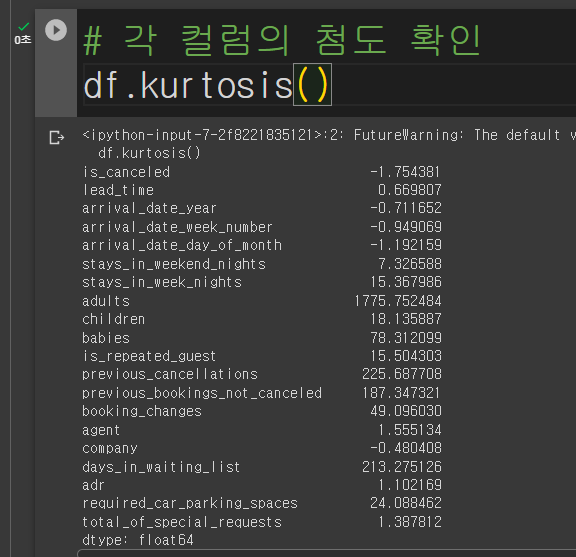The height and width of the screenshot is (557, 576).
Task: Select the stays_in_weekend_nights label
Action: pos(174,264)
